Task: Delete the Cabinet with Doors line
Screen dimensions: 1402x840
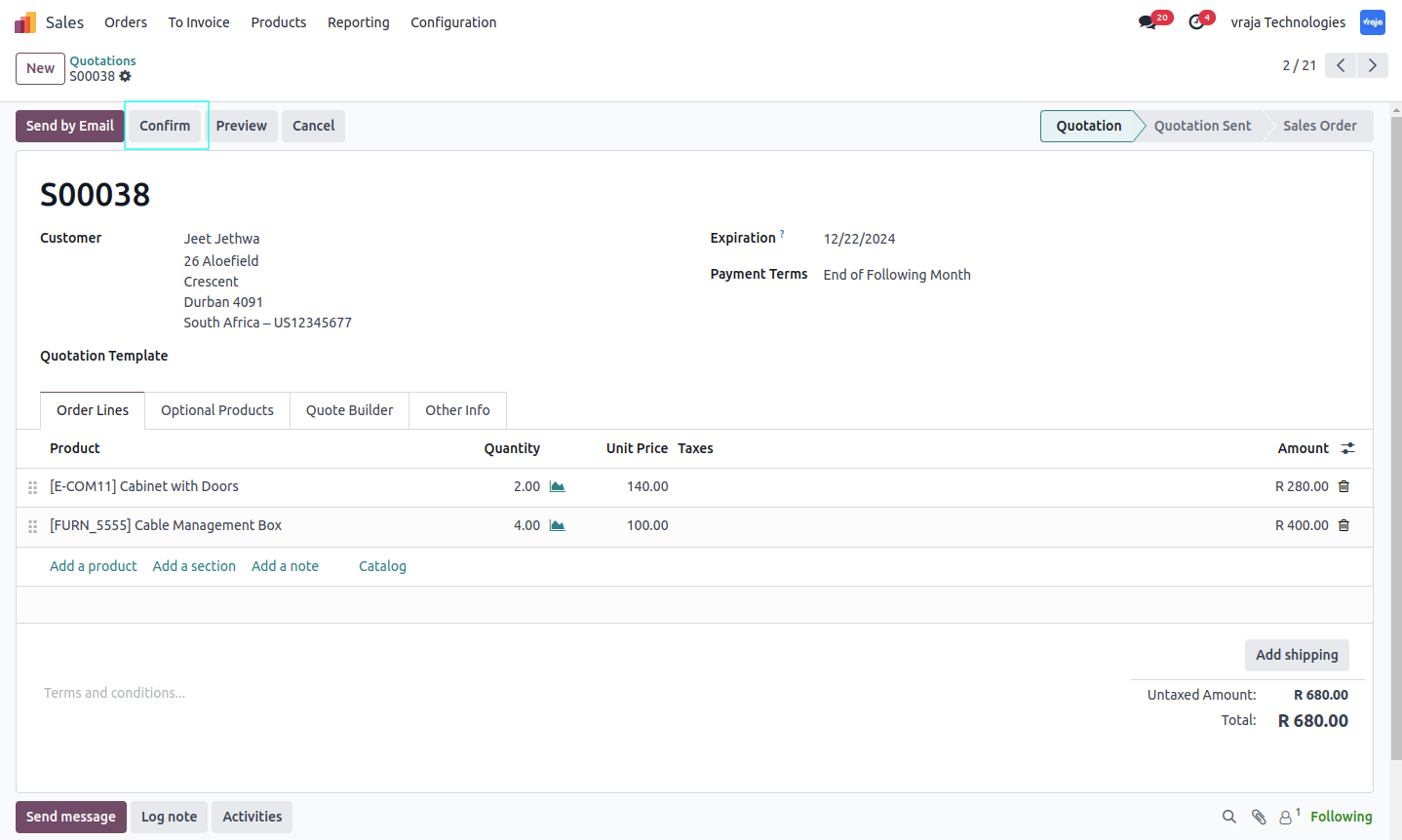Action: [1344, 486]
